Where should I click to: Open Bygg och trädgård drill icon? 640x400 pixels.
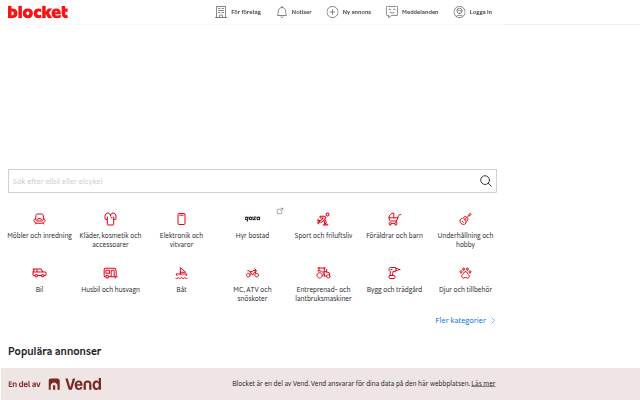(x=394, y=273)
